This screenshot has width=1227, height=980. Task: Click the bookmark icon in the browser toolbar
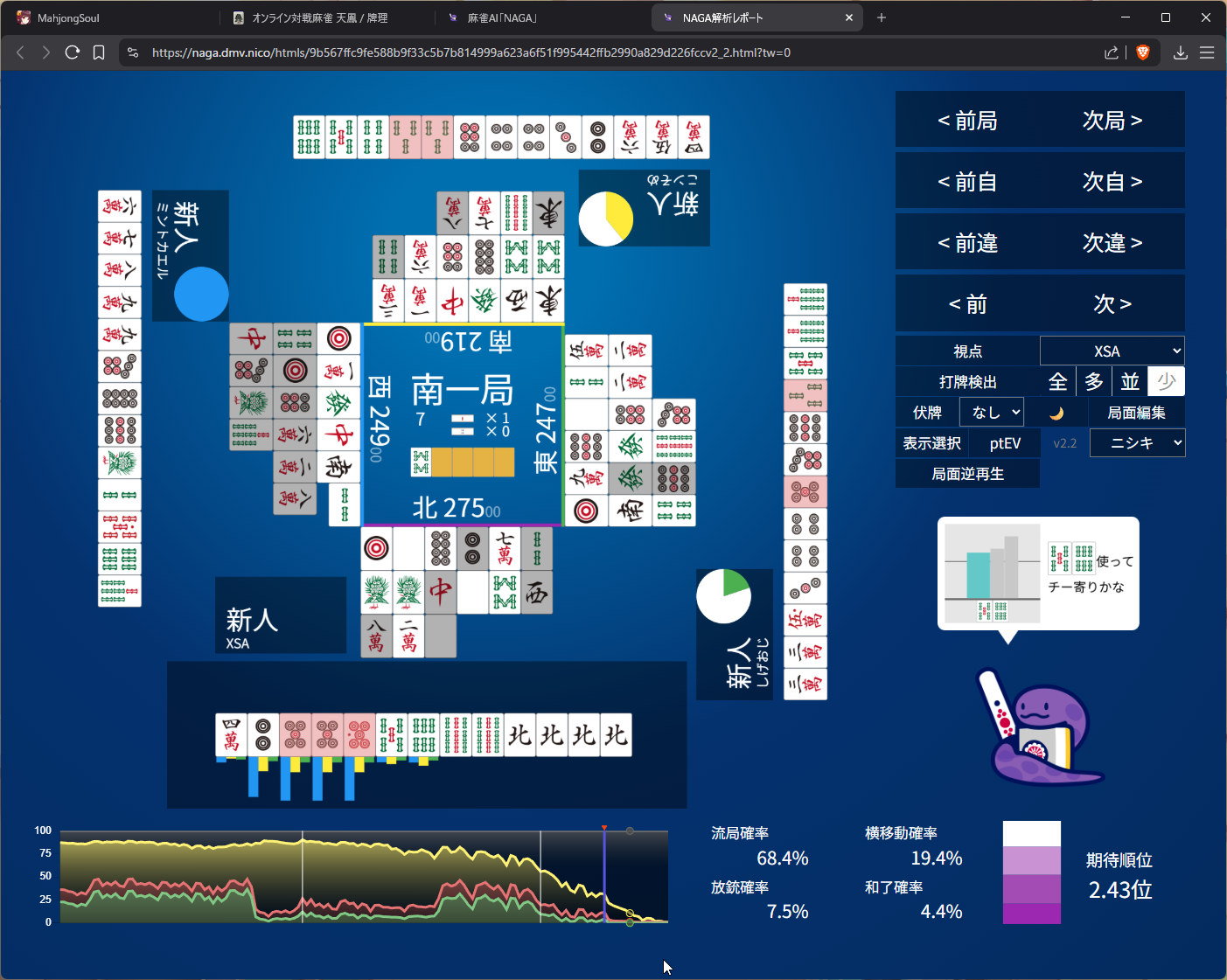point(99,52)
